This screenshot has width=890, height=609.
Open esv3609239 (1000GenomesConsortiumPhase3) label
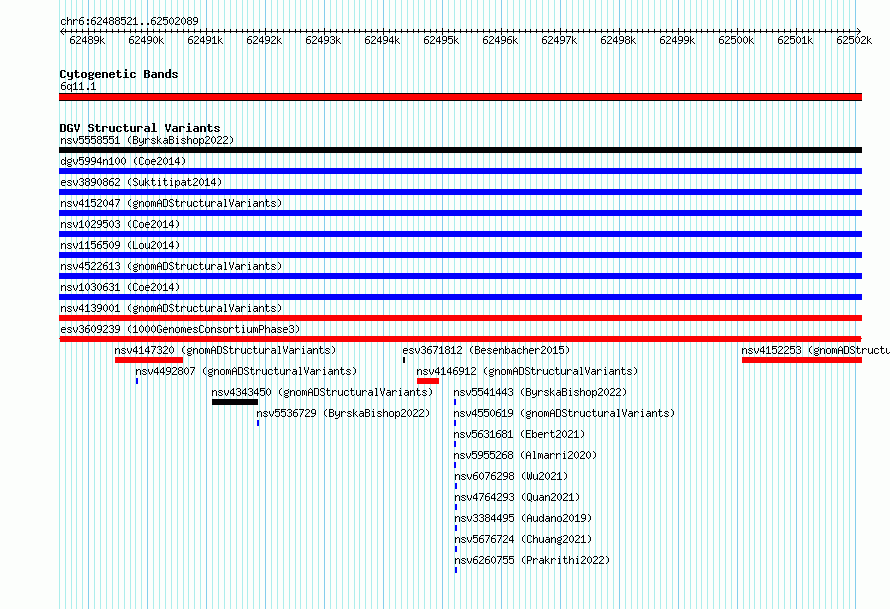click(x=180, y=329)
